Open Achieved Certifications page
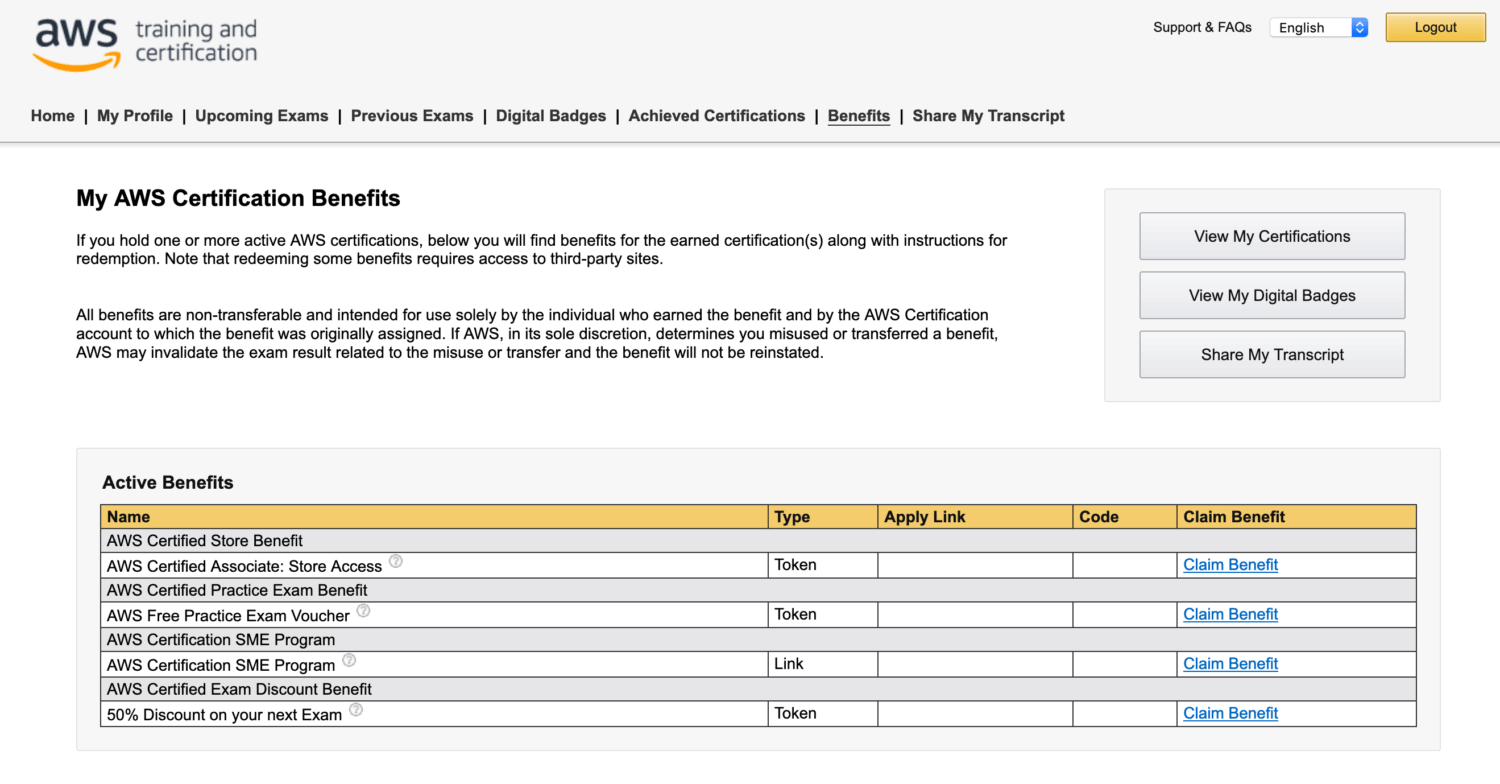Screen dimensions: 1500x784 point(717,116)
